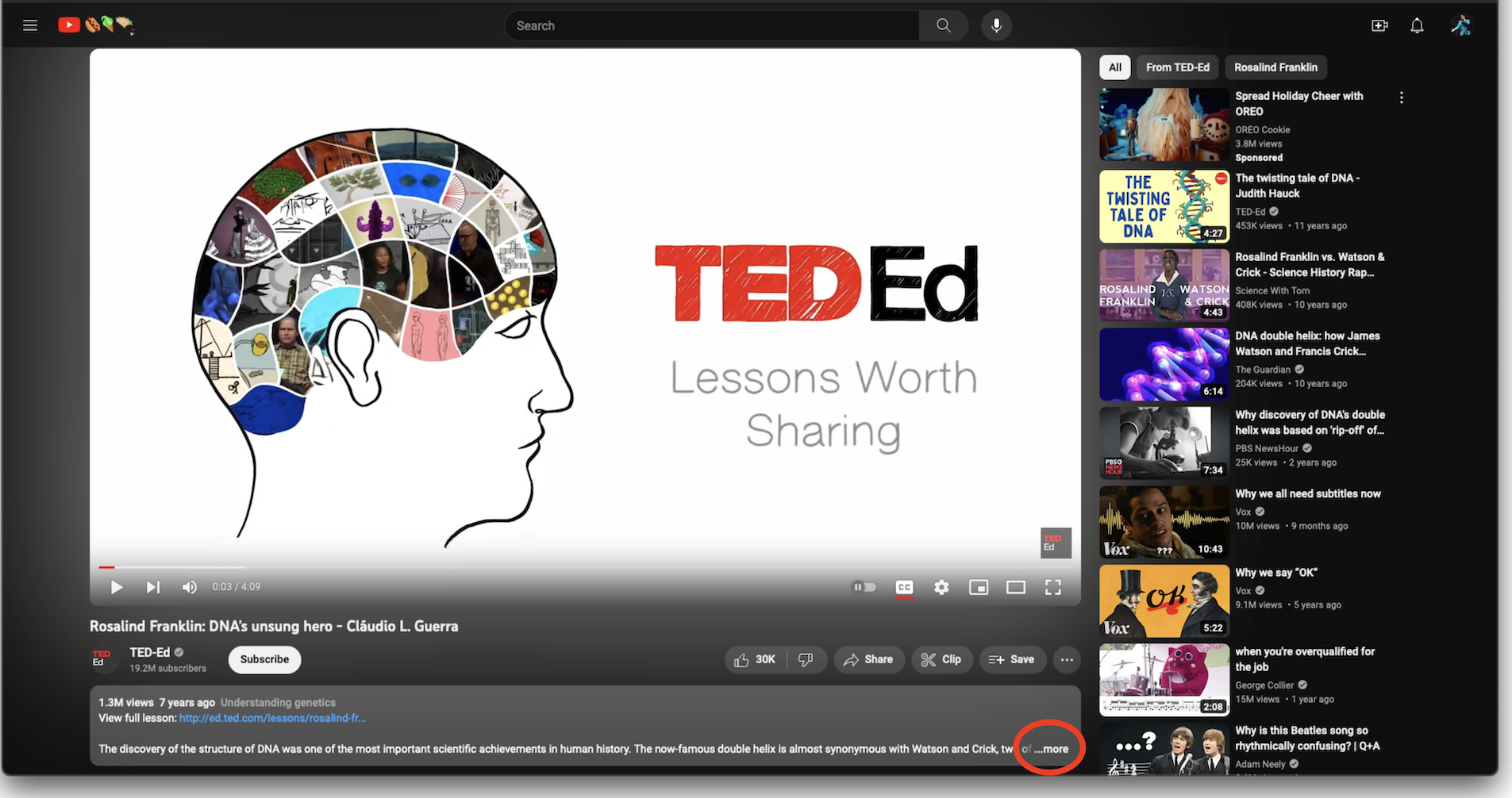Click the search magnifier button
The image size is (1512, 798).
(x=943, y=25)
